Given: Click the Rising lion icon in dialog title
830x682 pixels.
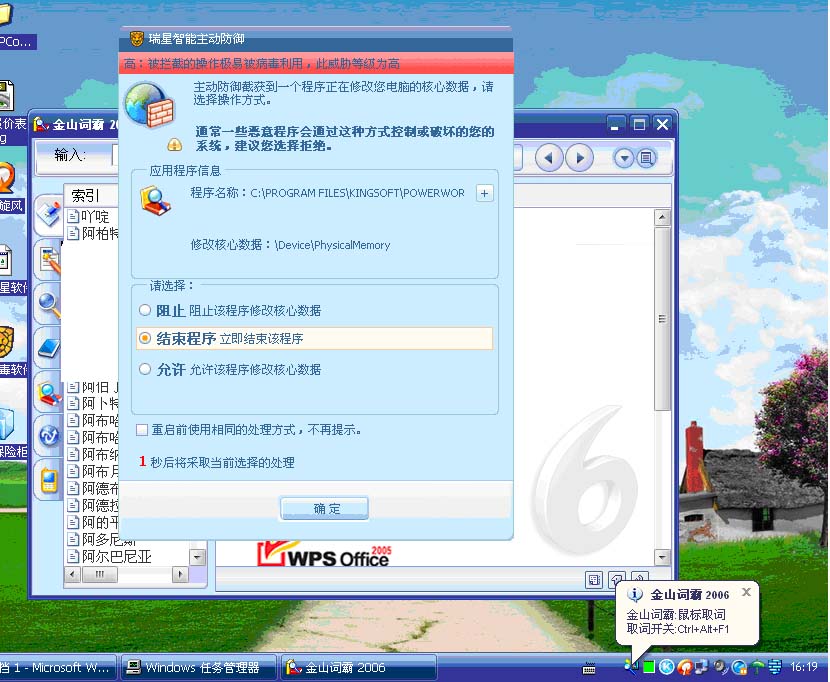Looking at the screenshot, I should click(x=137, y=39).
